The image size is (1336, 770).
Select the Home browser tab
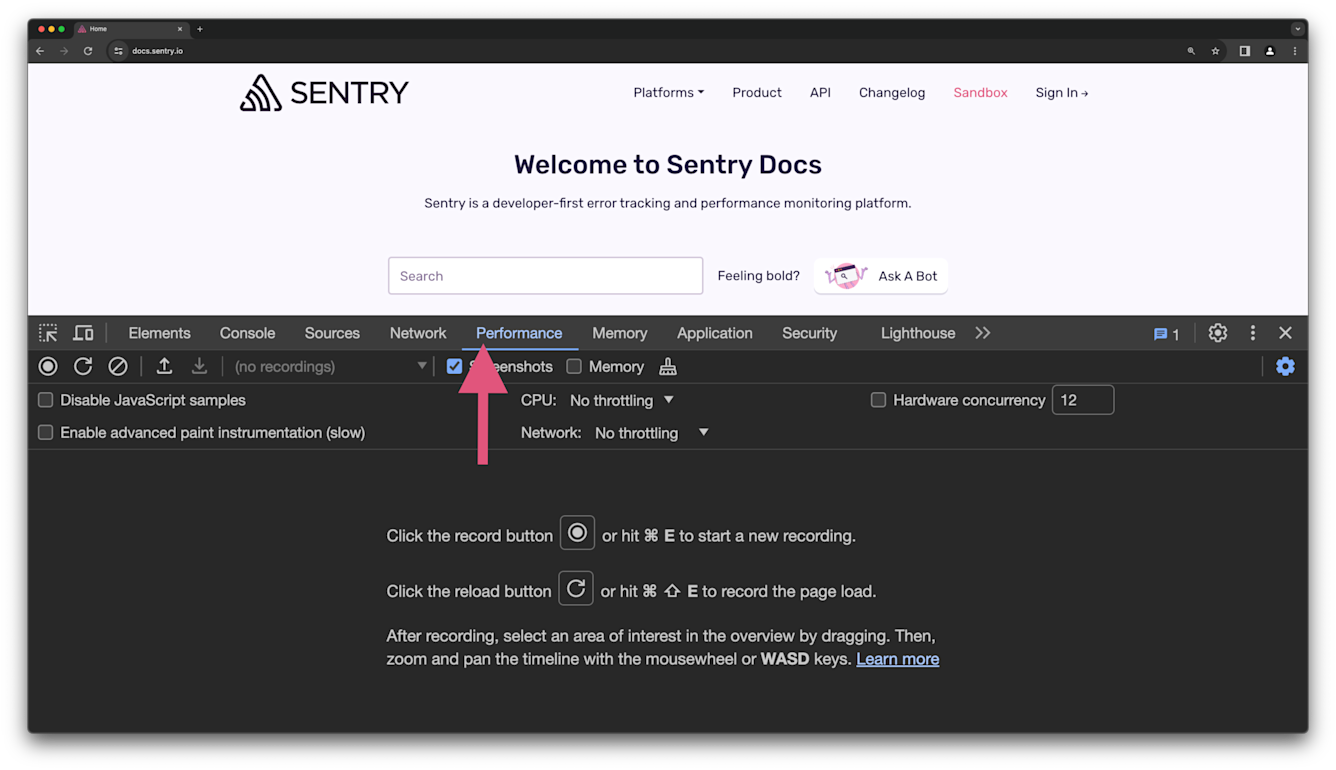tap(130, 29)
